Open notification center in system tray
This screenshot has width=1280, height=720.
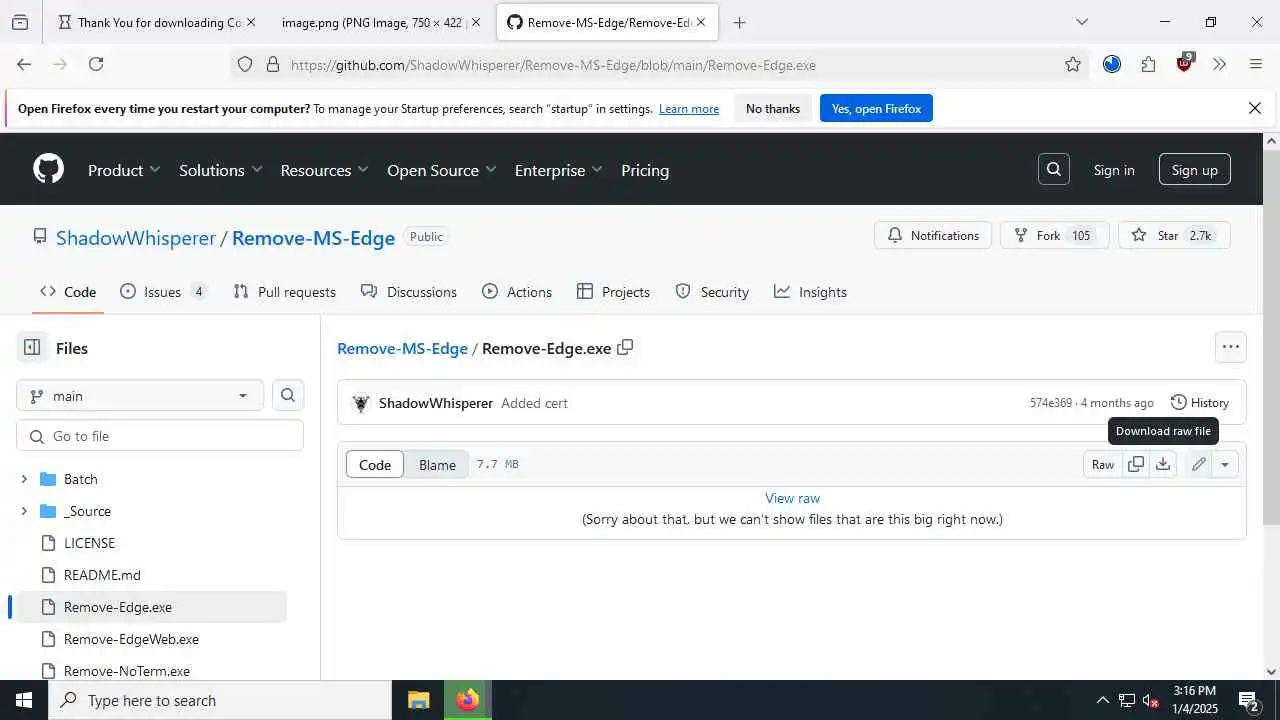point(1249,700)
